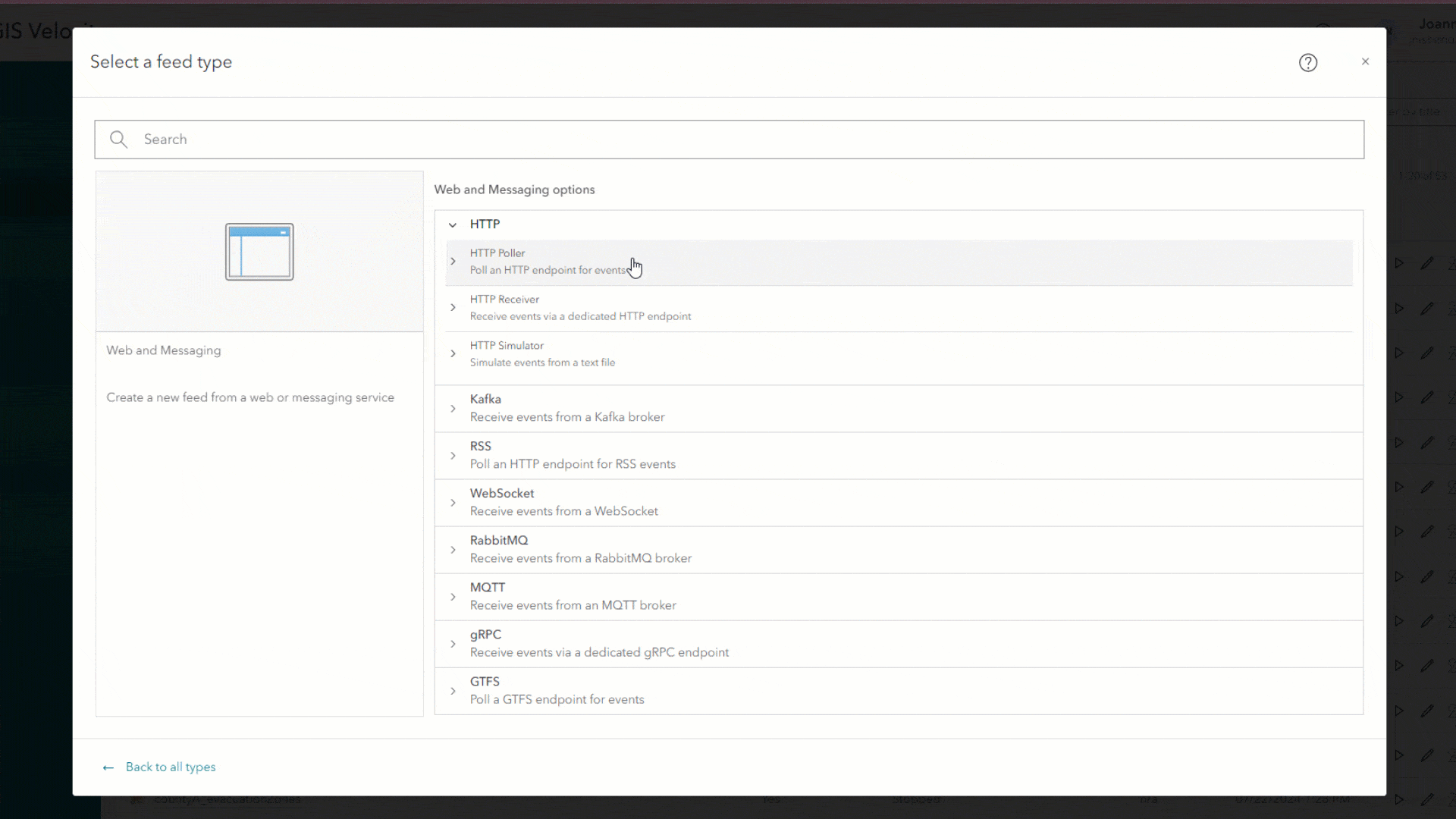Click the pencil icon to edit a feed

tap(1428, 263)
